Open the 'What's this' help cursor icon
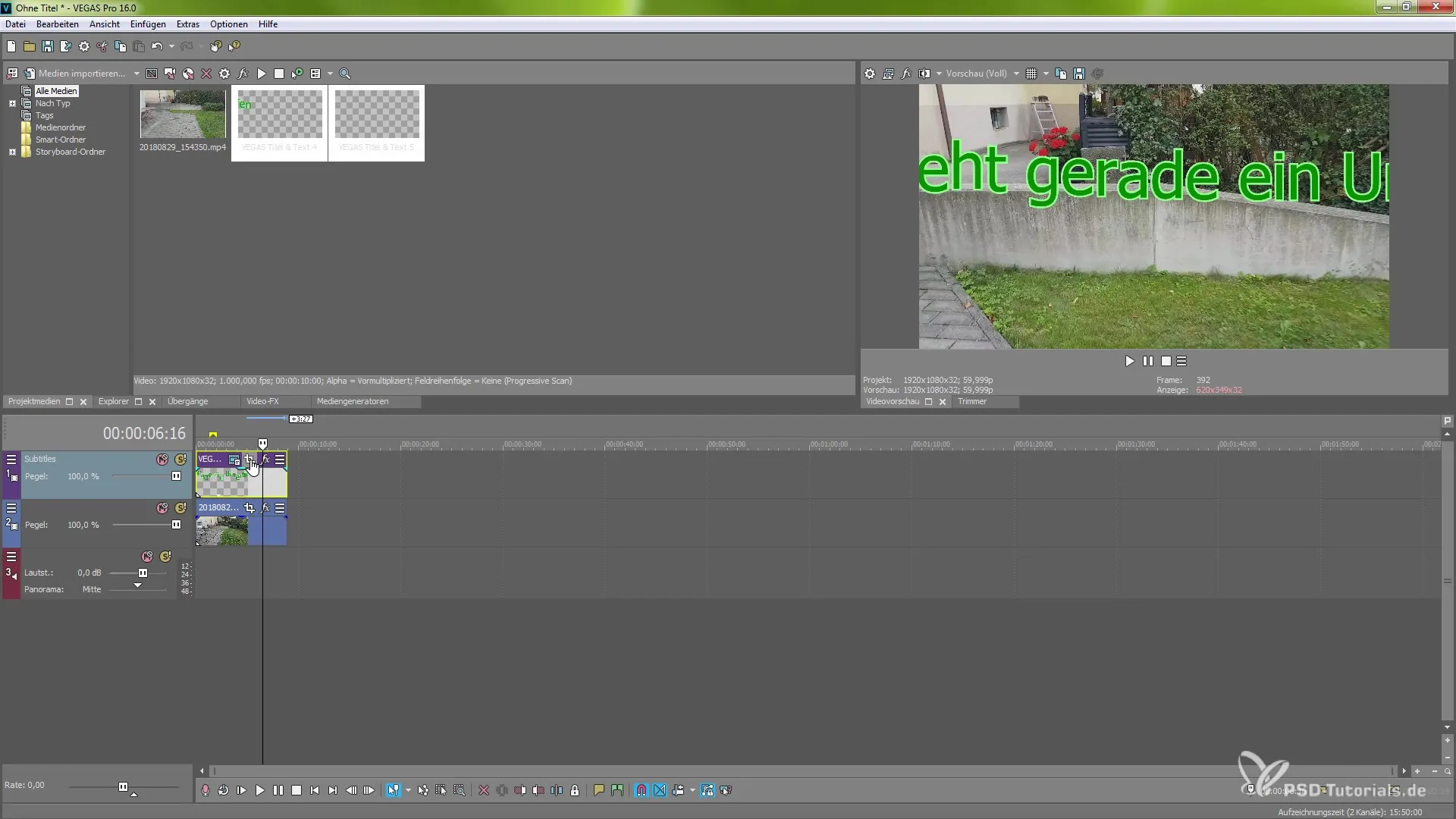Viewport: 1456px width, 819px height. click(x=234, y=46)
